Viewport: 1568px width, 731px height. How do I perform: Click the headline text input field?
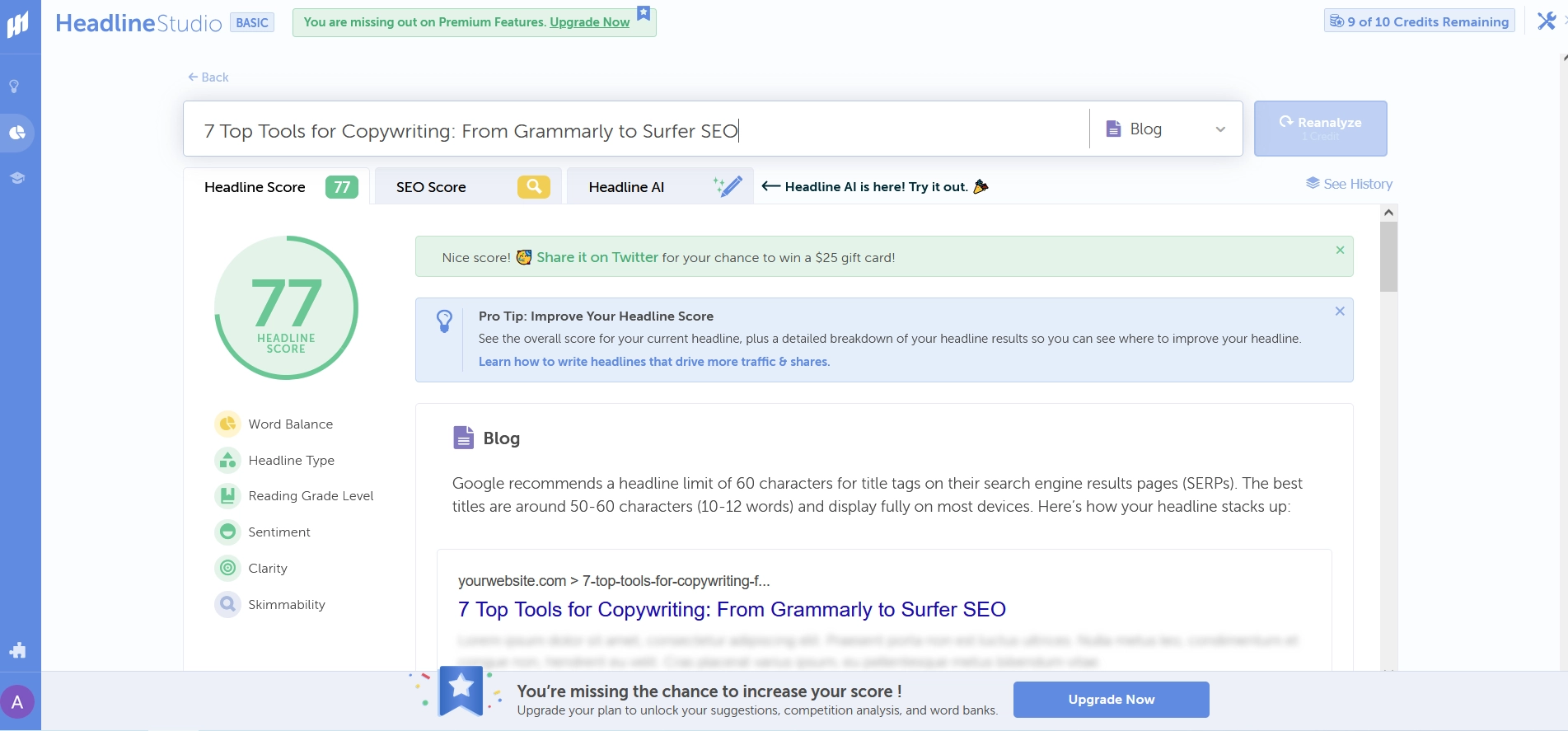636,129
